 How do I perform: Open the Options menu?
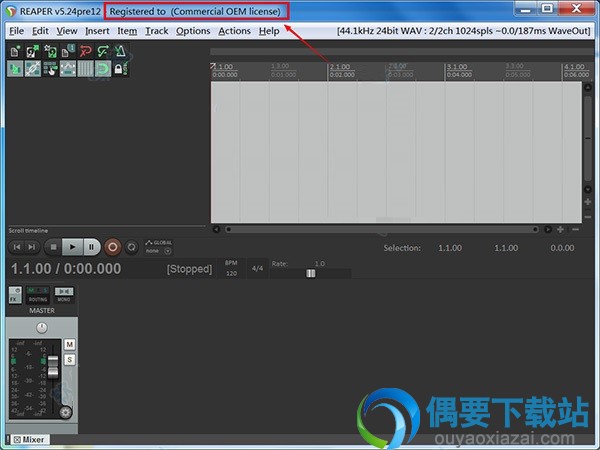point(193,31)
